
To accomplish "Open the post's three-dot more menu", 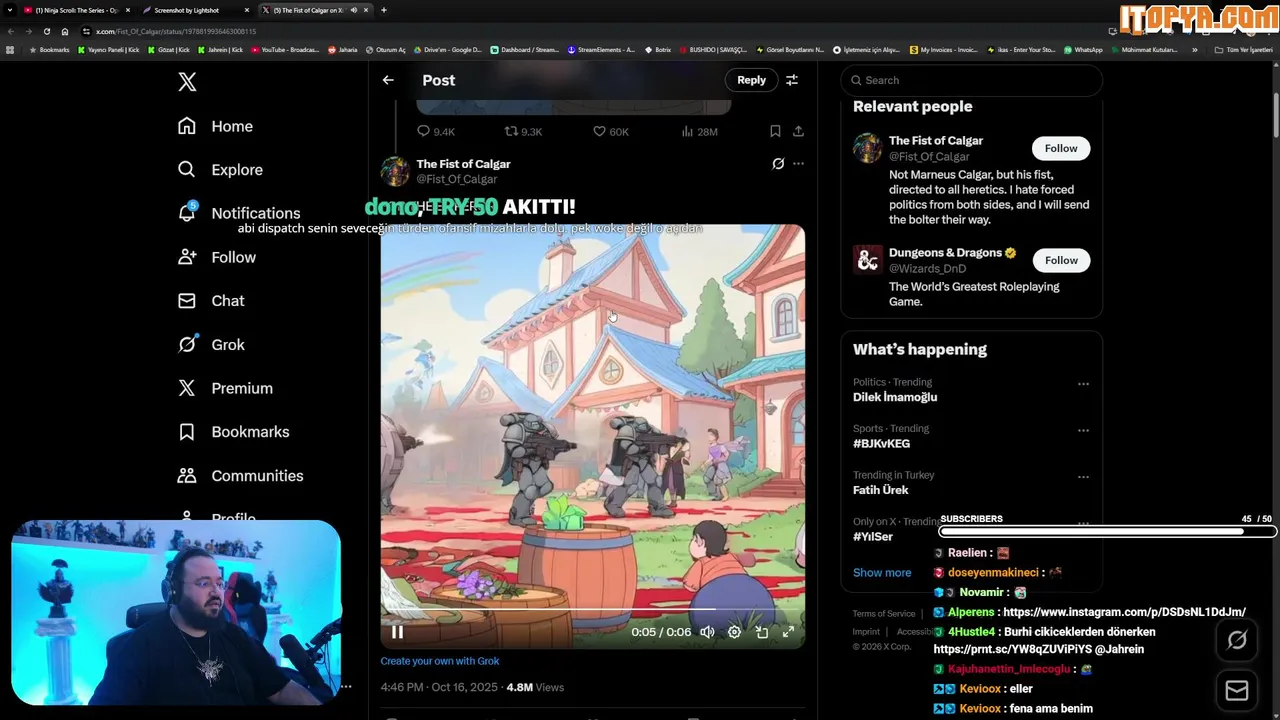I will 798,164.
